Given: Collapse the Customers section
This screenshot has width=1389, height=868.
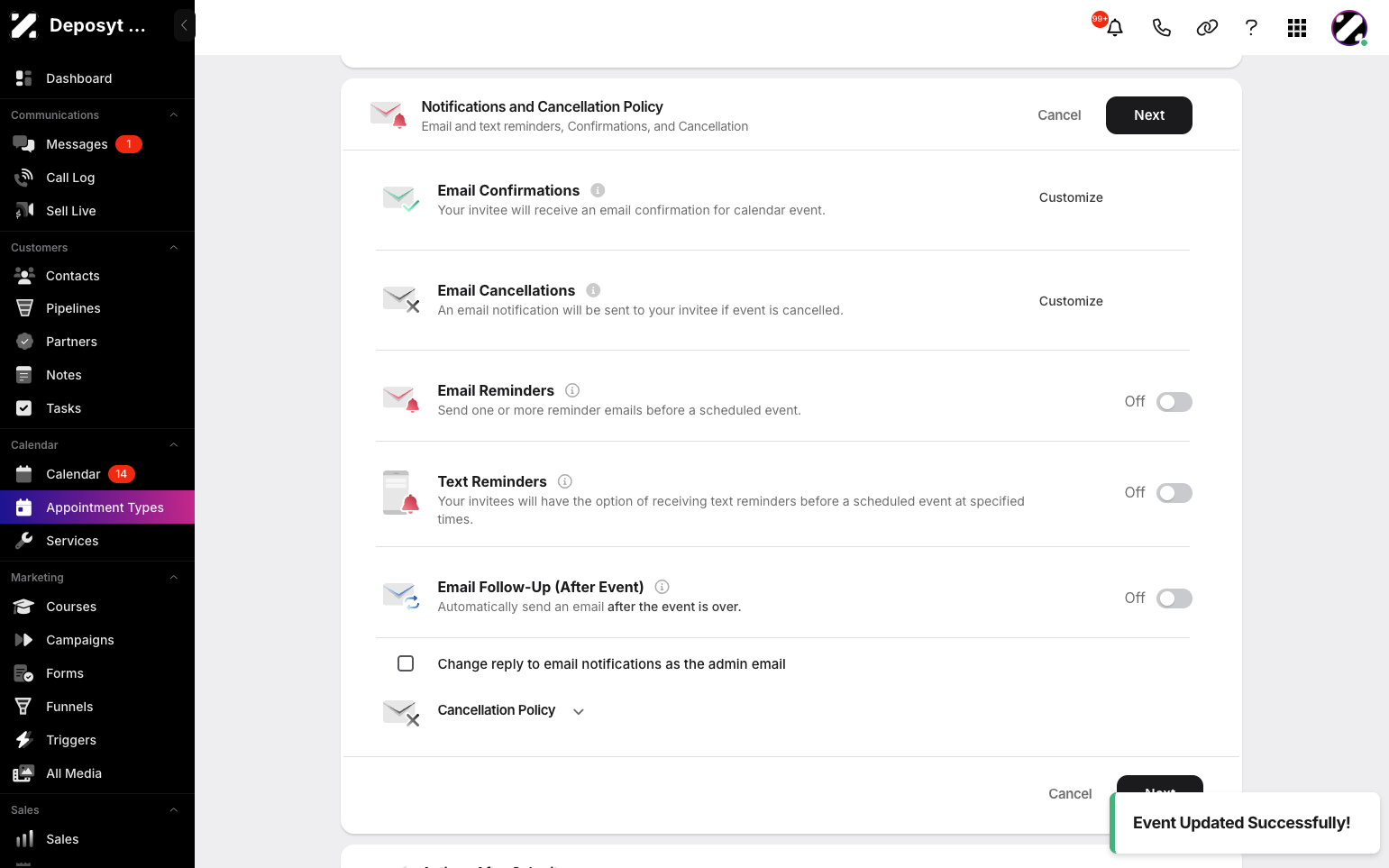Looking at the screenshot, I should (x=174, y=248).
